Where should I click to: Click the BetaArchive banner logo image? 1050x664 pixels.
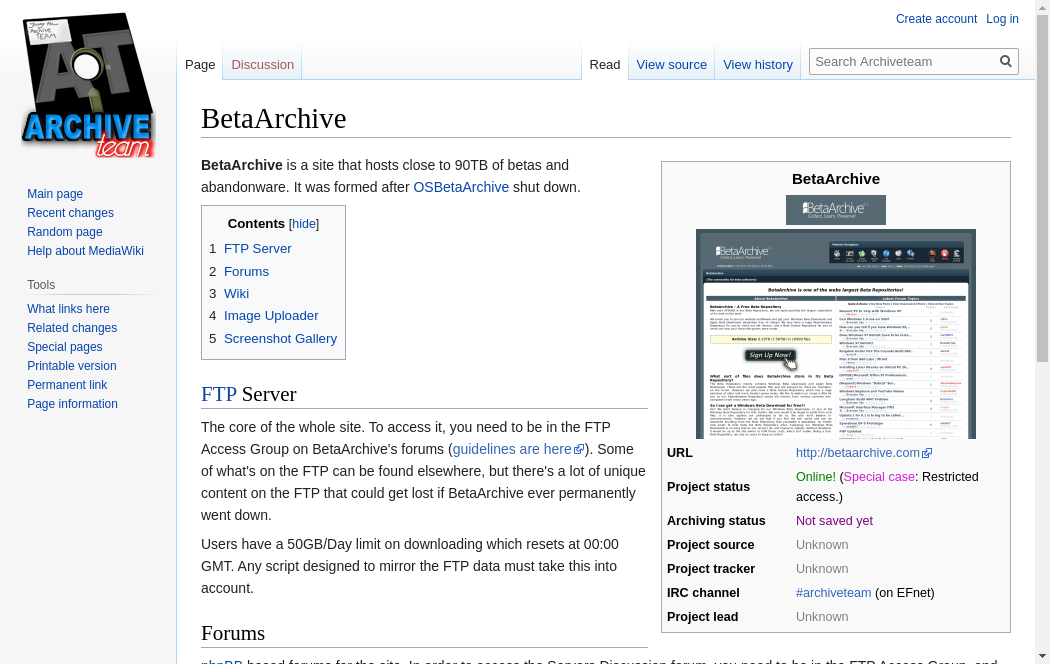click(835, 210)
